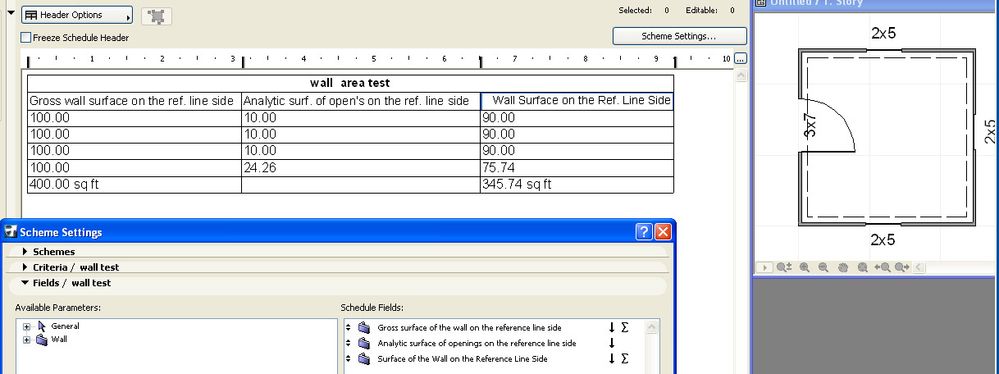The width and height of the screenshot is (999, 374).
Task: Select the 400.00 sq ft total cell
Action: [134, 185]
